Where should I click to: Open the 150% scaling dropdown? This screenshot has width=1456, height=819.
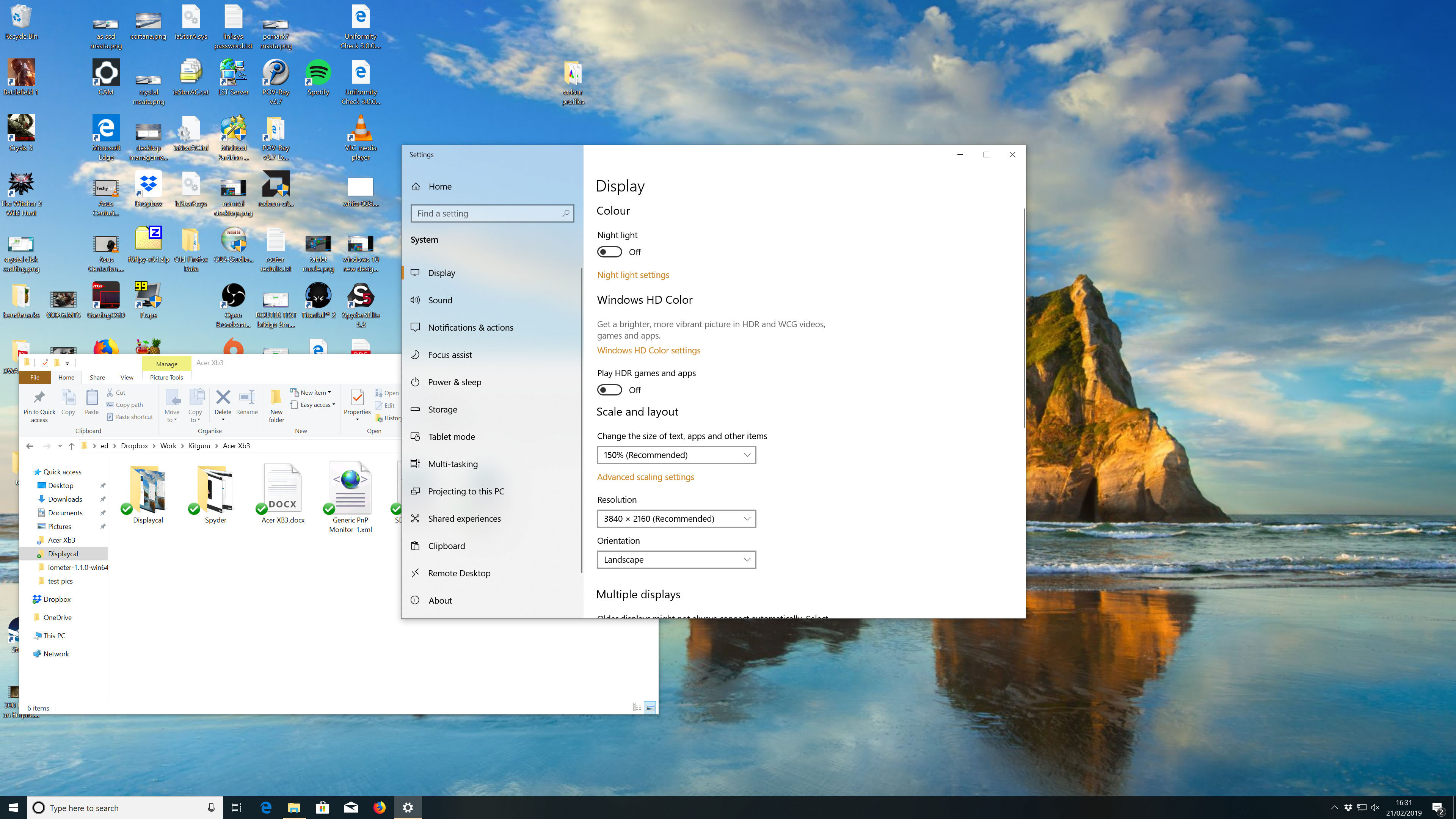[676, 455]
